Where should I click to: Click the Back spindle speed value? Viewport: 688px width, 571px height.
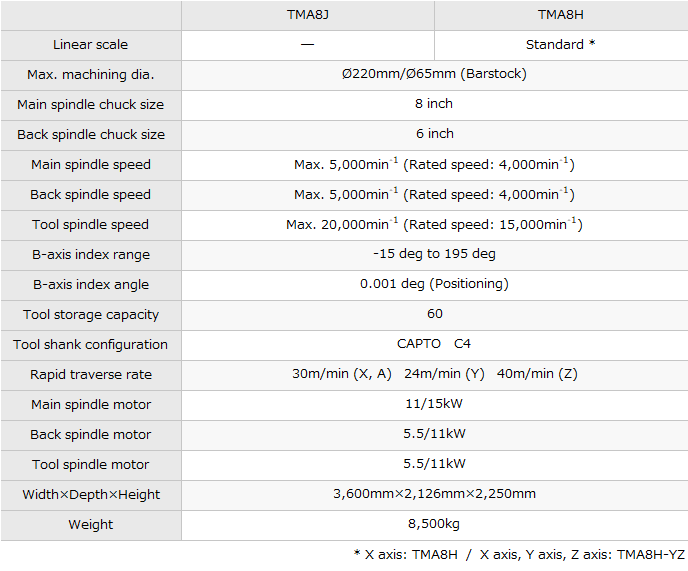(434, 195)
